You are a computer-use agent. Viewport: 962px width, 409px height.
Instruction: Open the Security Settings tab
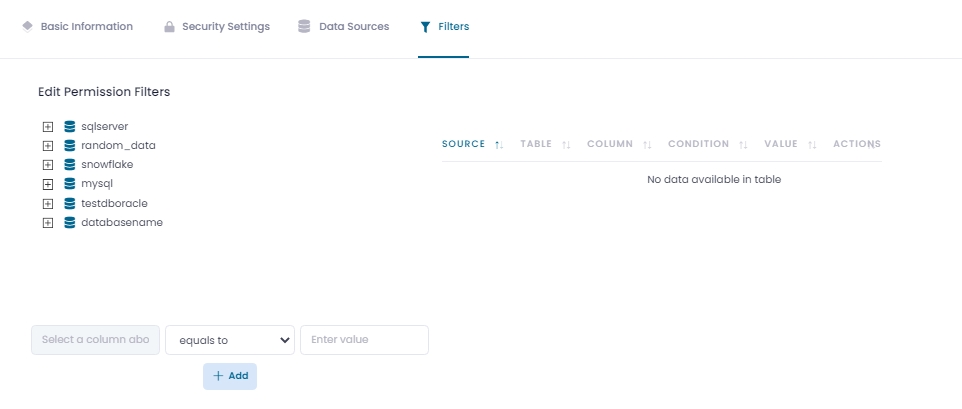pyautogui.click(x=216, y=27)
